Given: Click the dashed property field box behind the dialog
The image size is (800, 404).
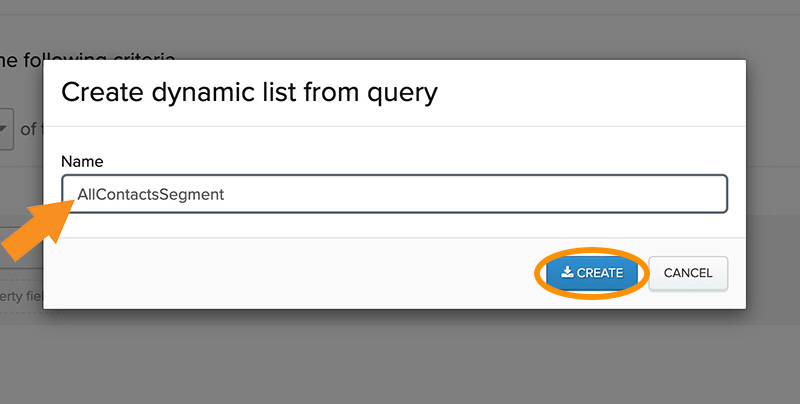Looking at the screenshot, I should coord(21,296).
